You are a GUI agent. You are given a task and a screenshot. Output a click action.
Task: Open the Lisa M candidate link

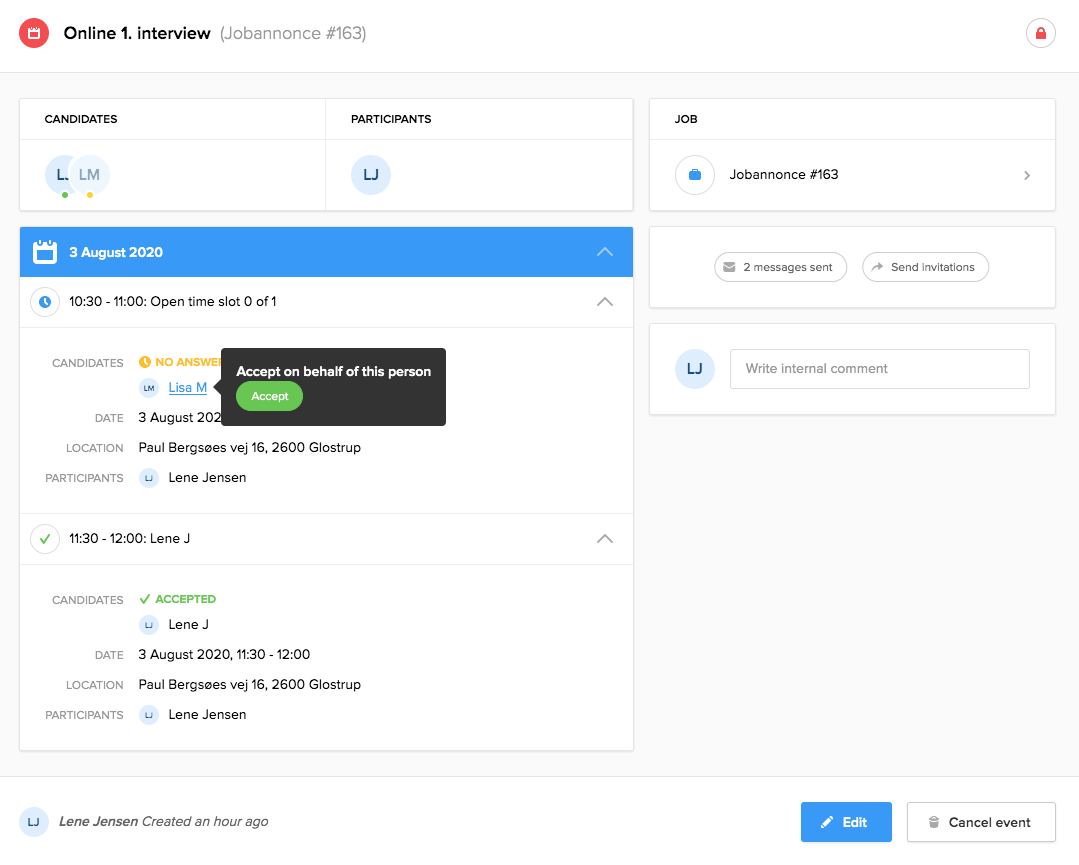(x=187, y=388)
